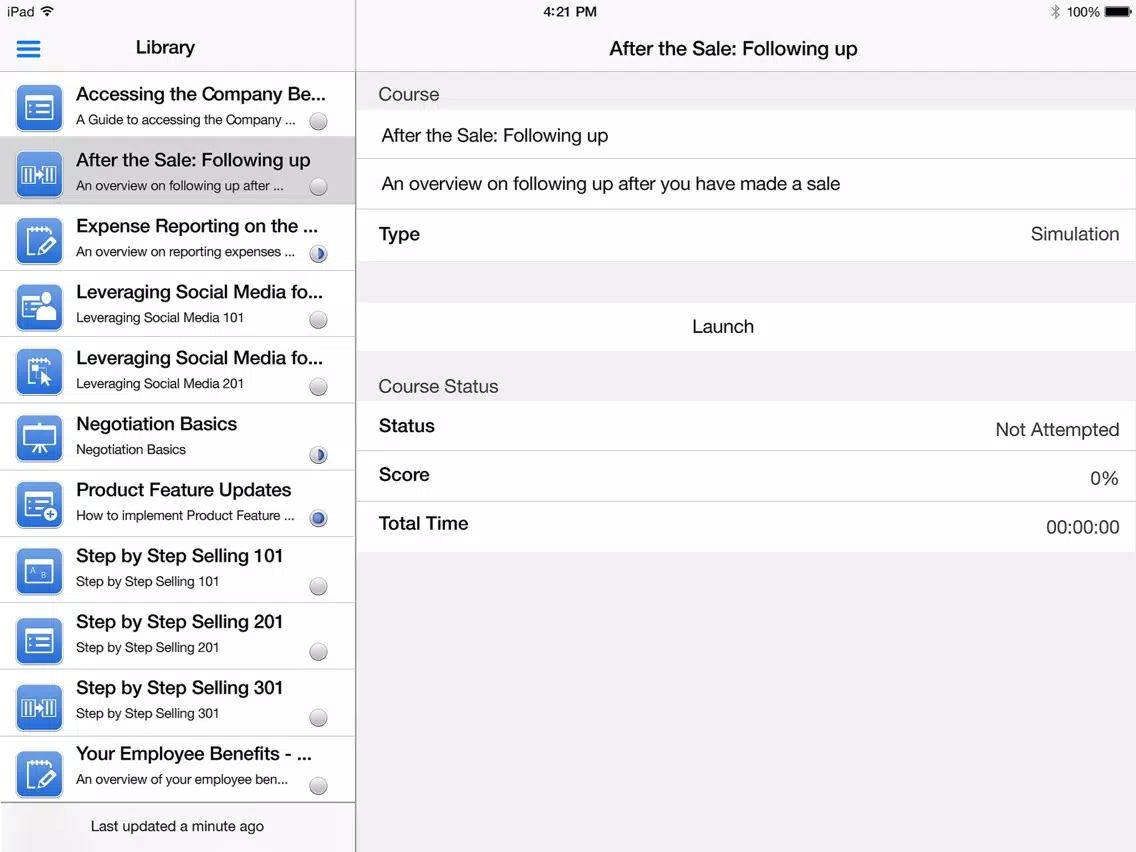Image resolution: width=1136 pixels, height=852 pixels.
Task: Open the Product Feature Updates course title
Action: (183, 490)
